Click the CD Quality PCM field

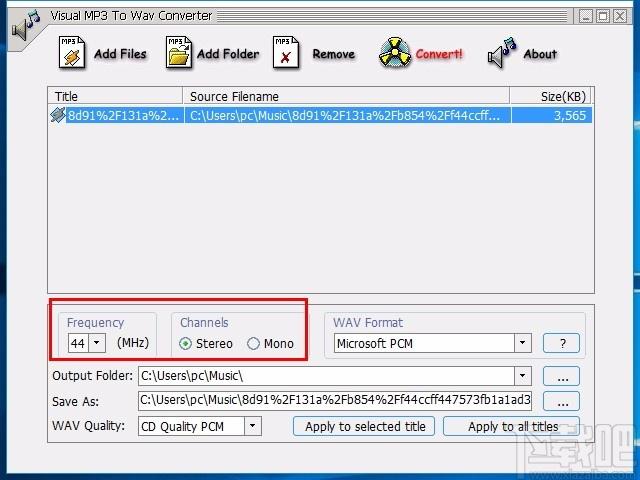point(191,426)
